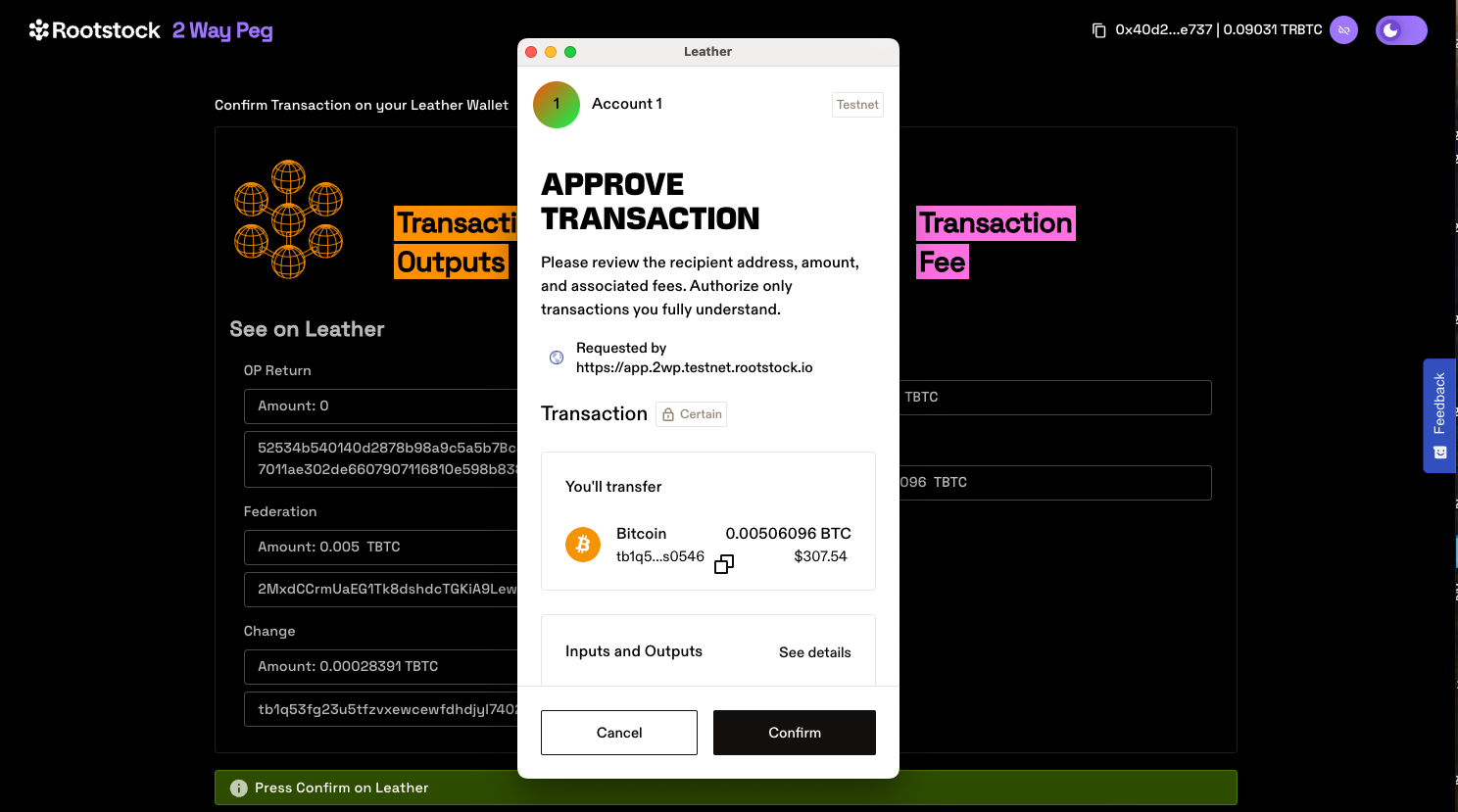Click the Account 1 avatar circle
Image resolution: width=1458 pixels, height=812 pixels.
[x=557, y=105]
